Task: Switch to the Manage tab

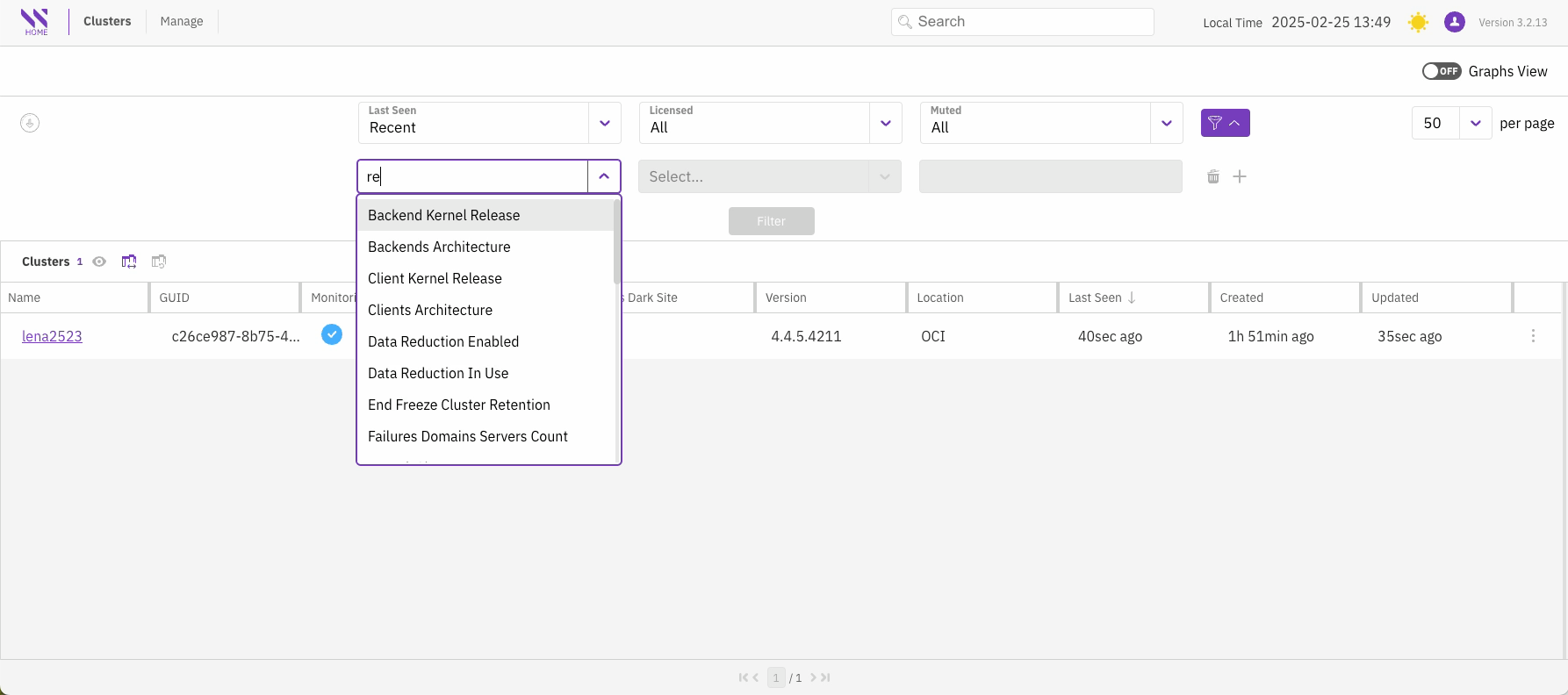Action: click(x=182, y=22)
